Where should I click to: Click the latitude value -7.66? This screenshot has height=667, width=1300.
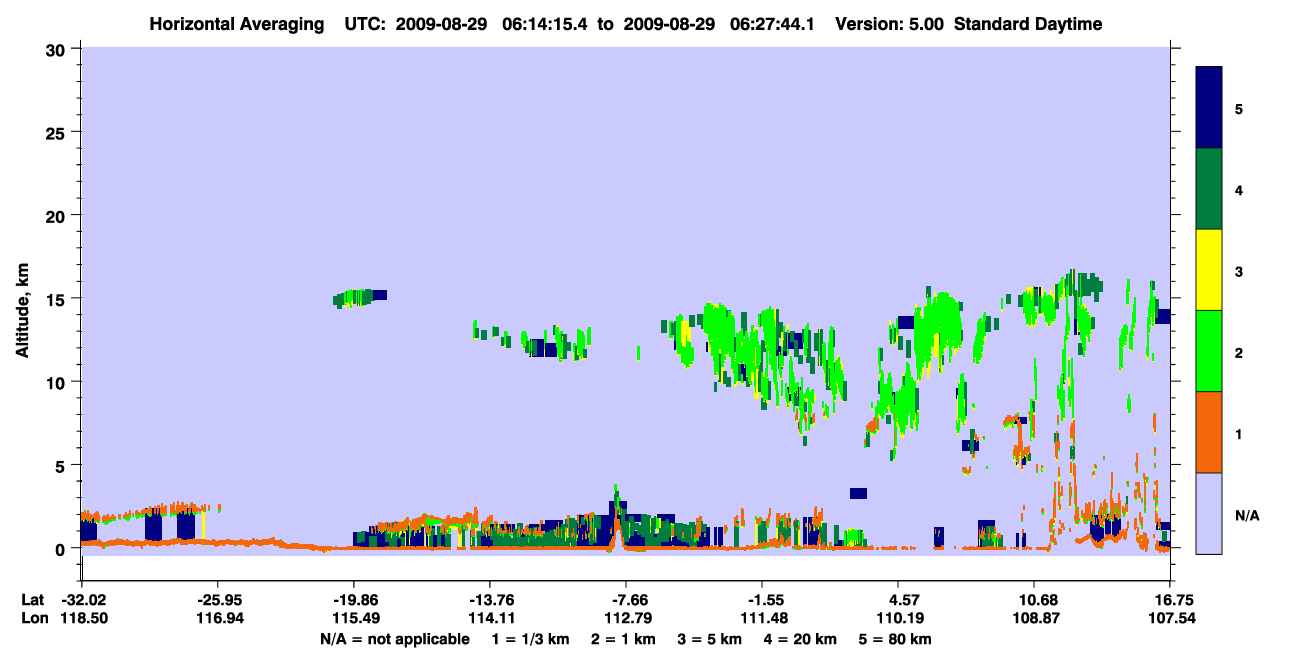coord(625,600)
